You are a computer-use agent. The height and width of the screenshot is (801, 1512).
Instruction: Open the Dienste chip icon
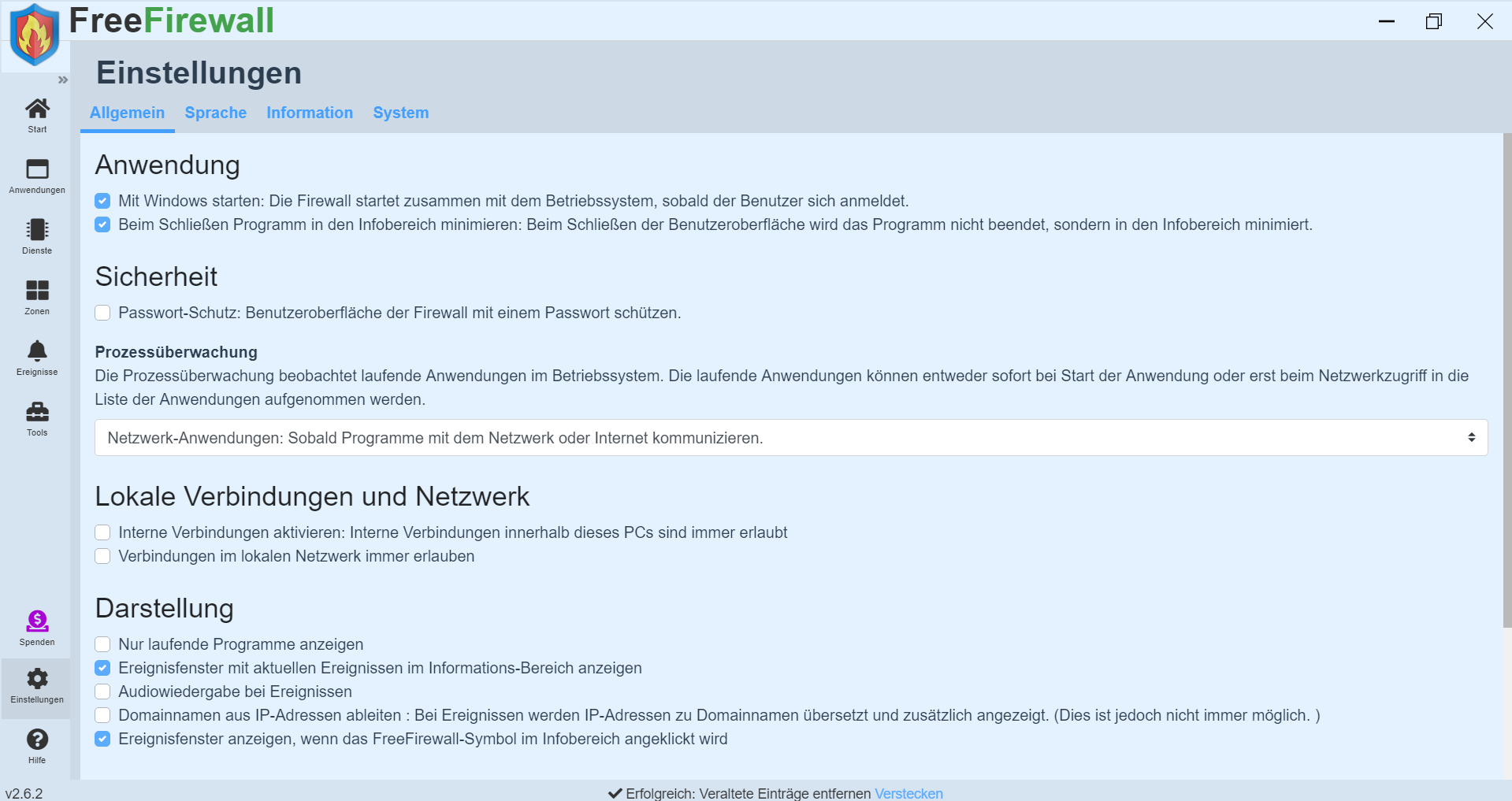[x=37, y=229]
